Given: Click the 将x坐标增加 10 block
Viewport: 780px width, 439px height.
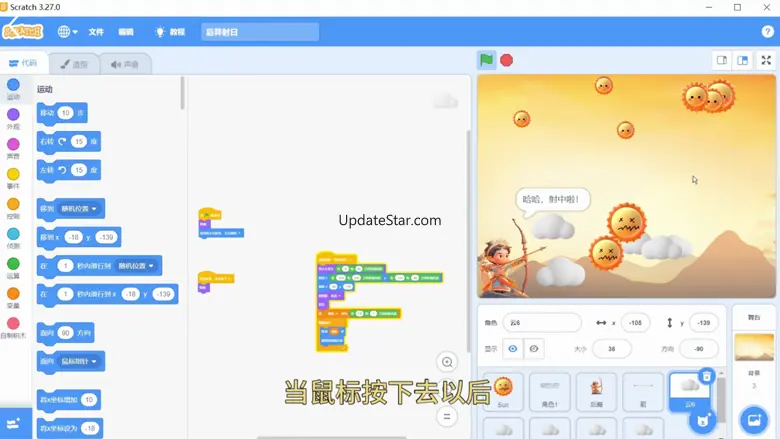Looking at the screenshot, I should [x=69, y=400].
